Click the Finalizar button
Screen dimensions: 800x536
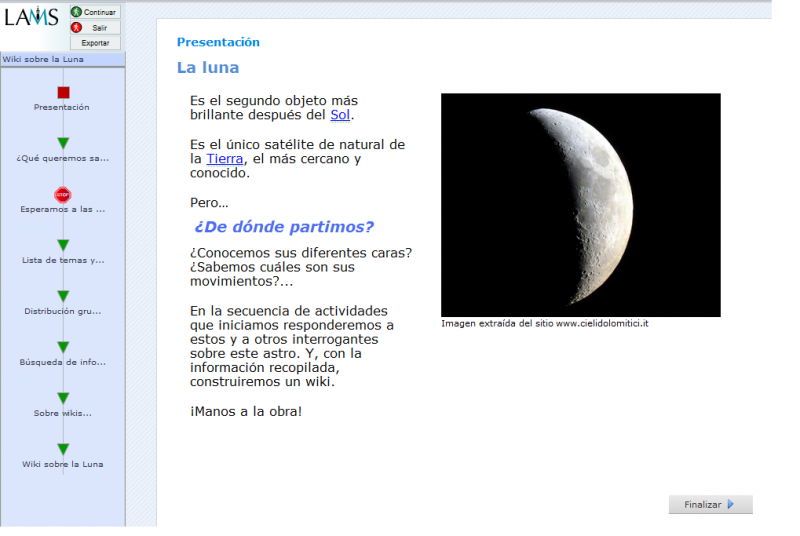tap(710, 504)
